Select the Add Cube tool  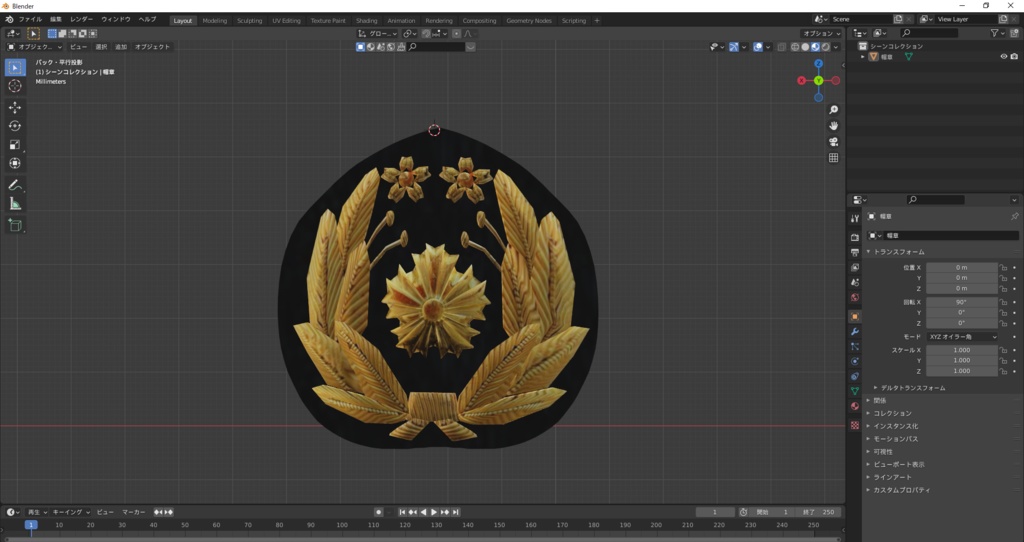pos(15,226)
